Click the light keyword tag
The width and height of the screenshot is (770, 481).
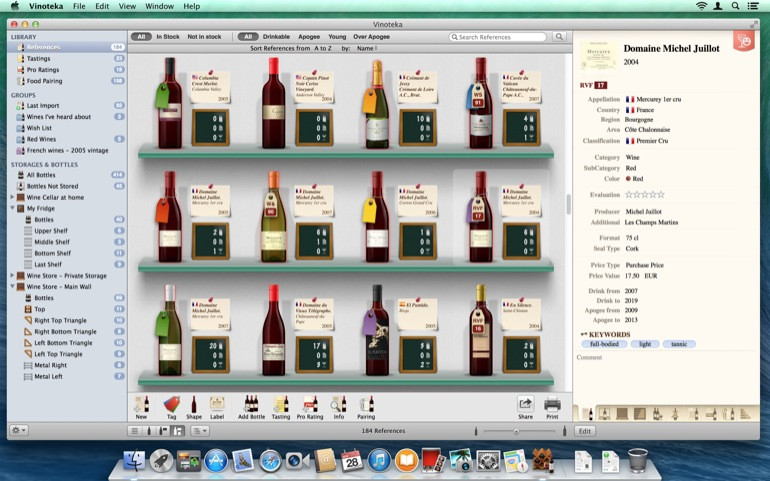(645, 344)
